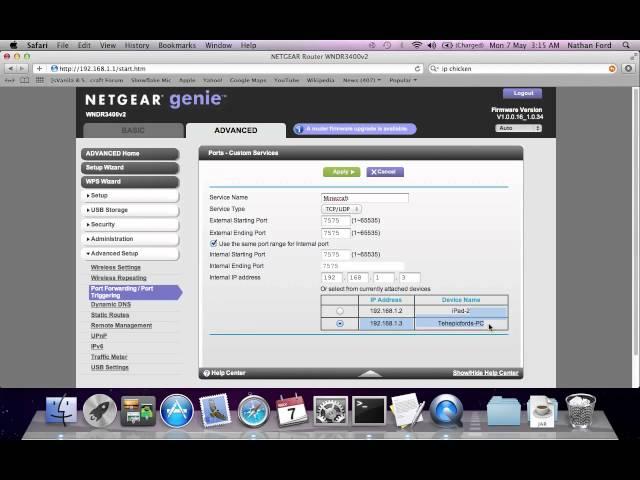
Task: Open the History menu
Action: [137, 45]
